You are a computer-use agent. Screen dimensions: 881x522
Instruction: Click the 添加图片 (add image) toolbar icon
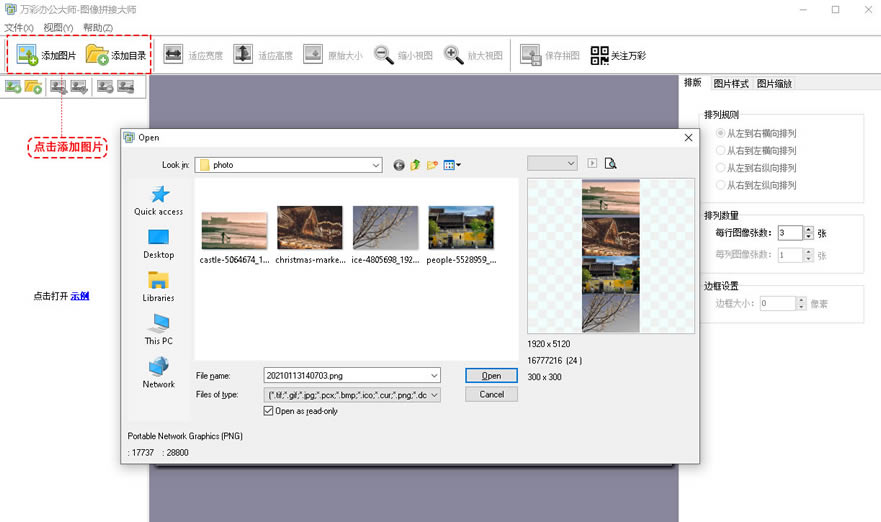click(x=28, y=55)
